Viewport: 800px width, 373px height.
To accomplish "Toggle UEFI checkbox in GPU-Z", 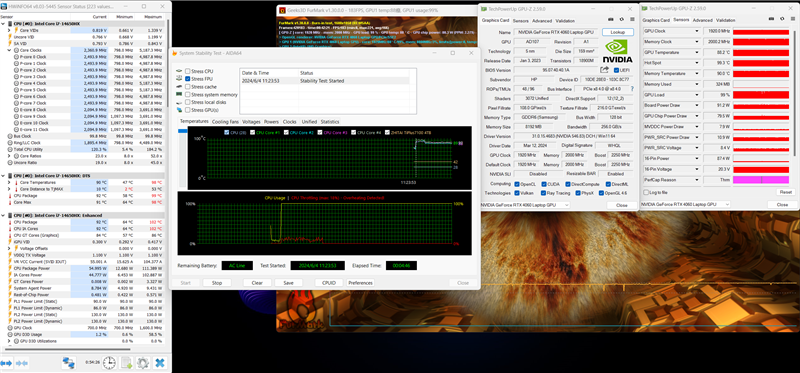I will click(616, 70).
